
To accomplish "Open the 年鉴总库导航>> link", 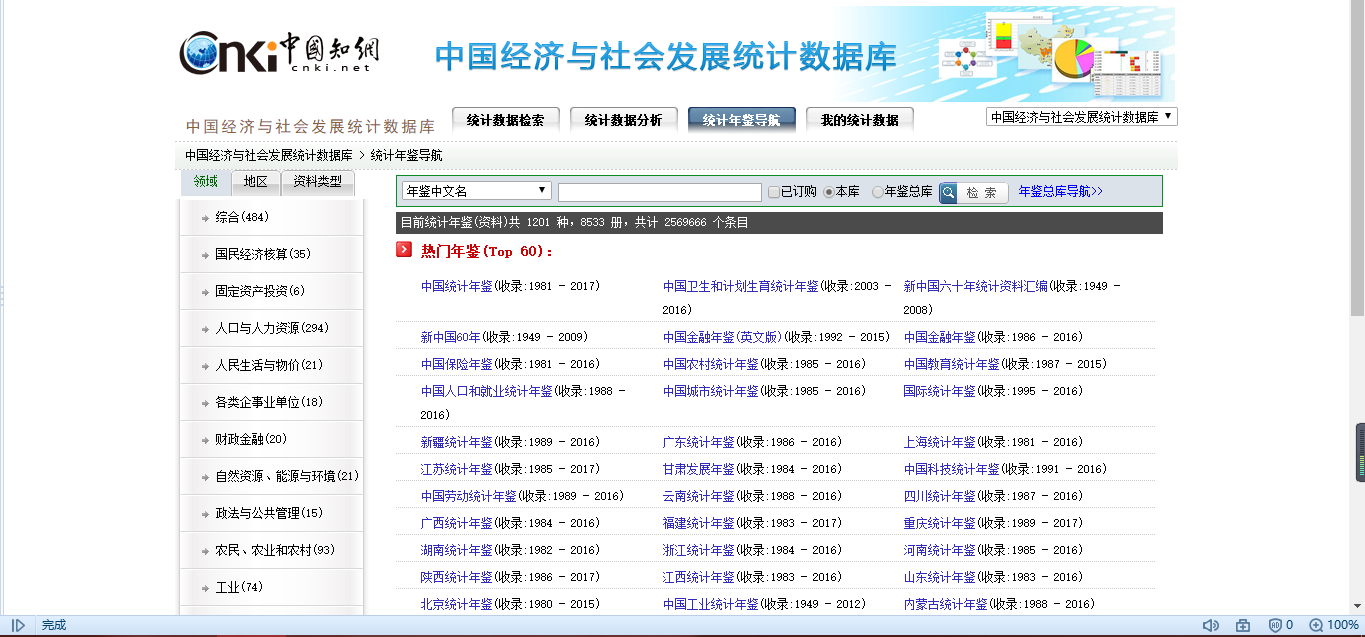I will [x=1061, y=191].
